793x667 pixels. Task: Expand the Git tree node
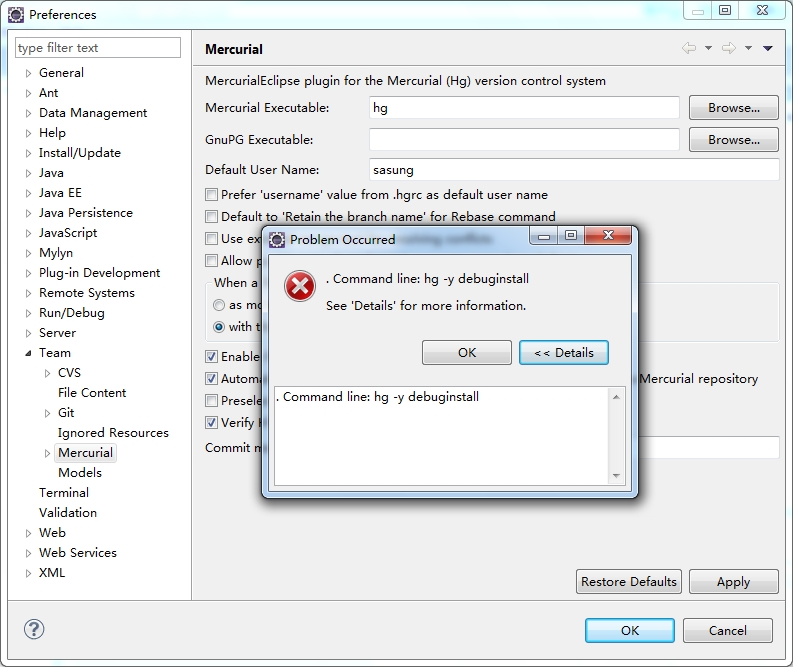(48, 413)
